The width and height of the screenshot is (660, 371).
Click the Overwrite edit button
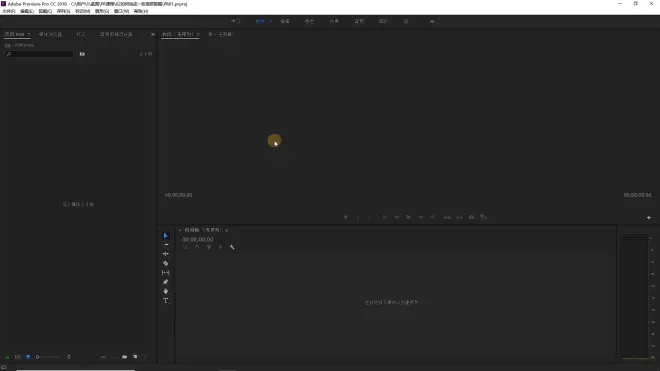pos(459,217)
